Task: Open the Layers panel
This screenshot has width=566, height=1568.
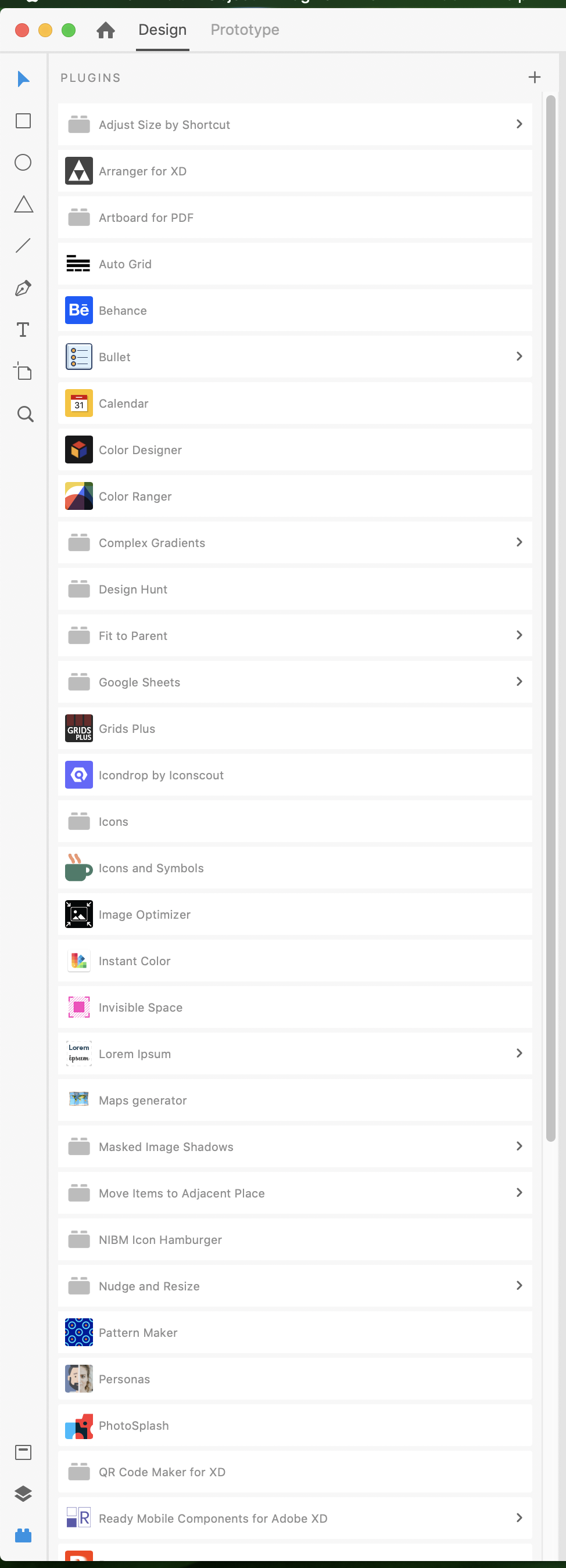Action: click(23, 1494)
